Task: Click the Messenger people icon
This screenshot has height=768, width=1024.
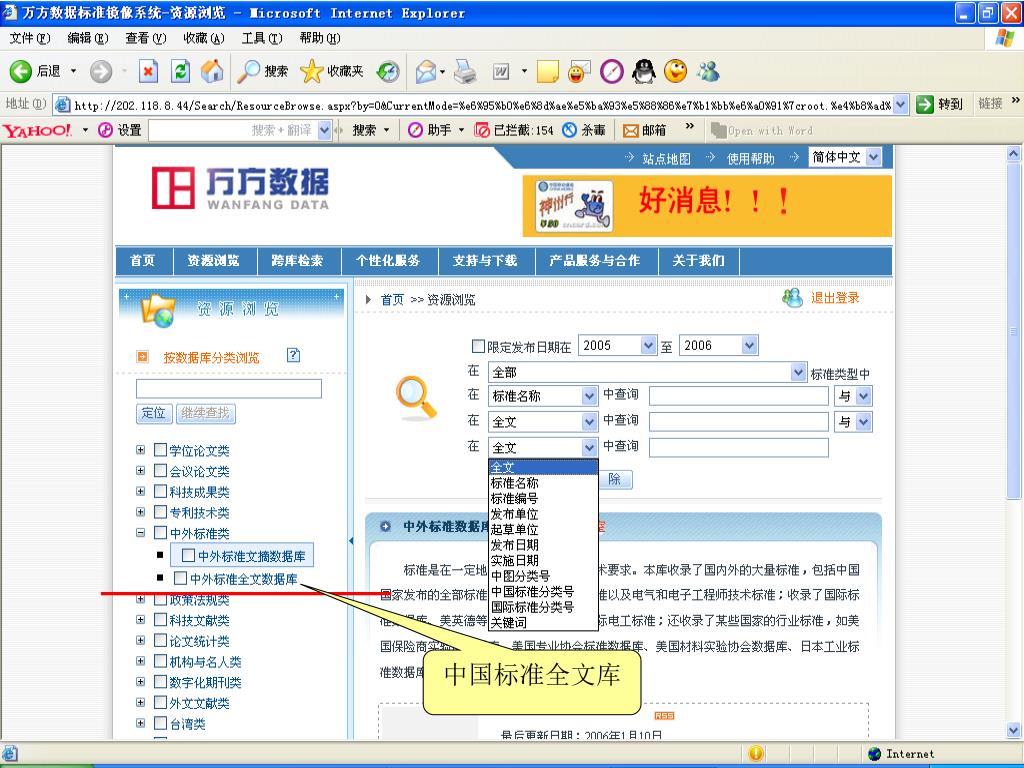Action: point(708,71)
